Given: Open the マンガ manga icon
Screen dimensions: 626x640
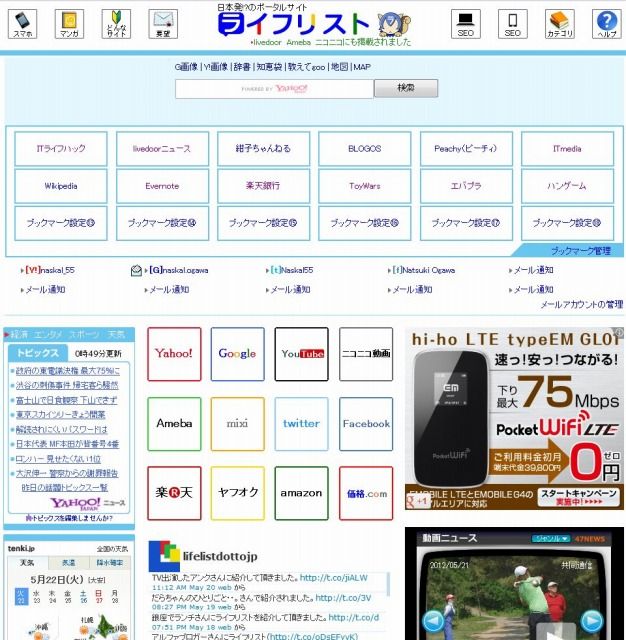Looking at the screenshot, I should [69, 24].
